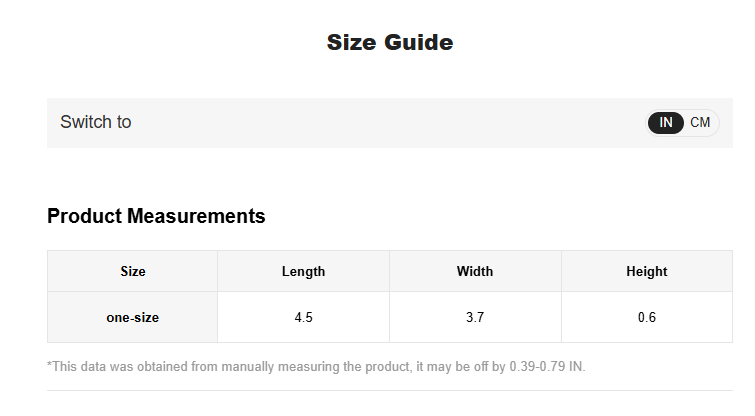The width and height of the screenshot is (755, 416).
Task: Select the Size column header
Action: point(132,272)
